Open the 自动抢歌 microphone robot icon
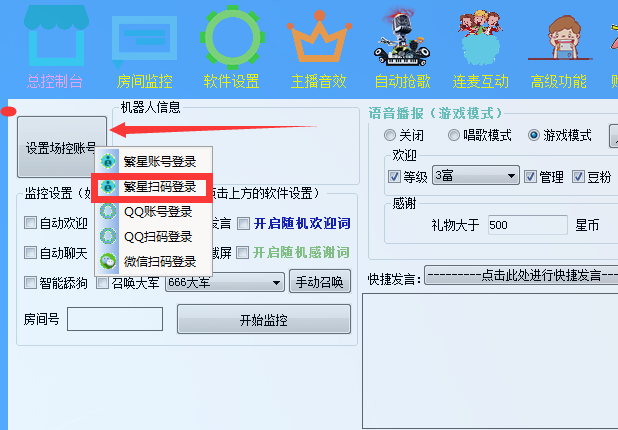This screenshot has width=618, height=430. pos(402,37)
